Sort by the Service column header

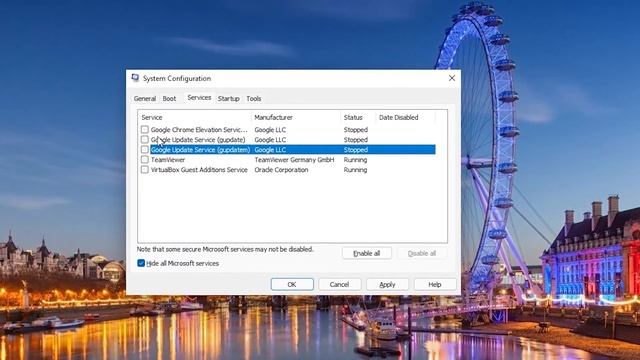tap(195, 117)
